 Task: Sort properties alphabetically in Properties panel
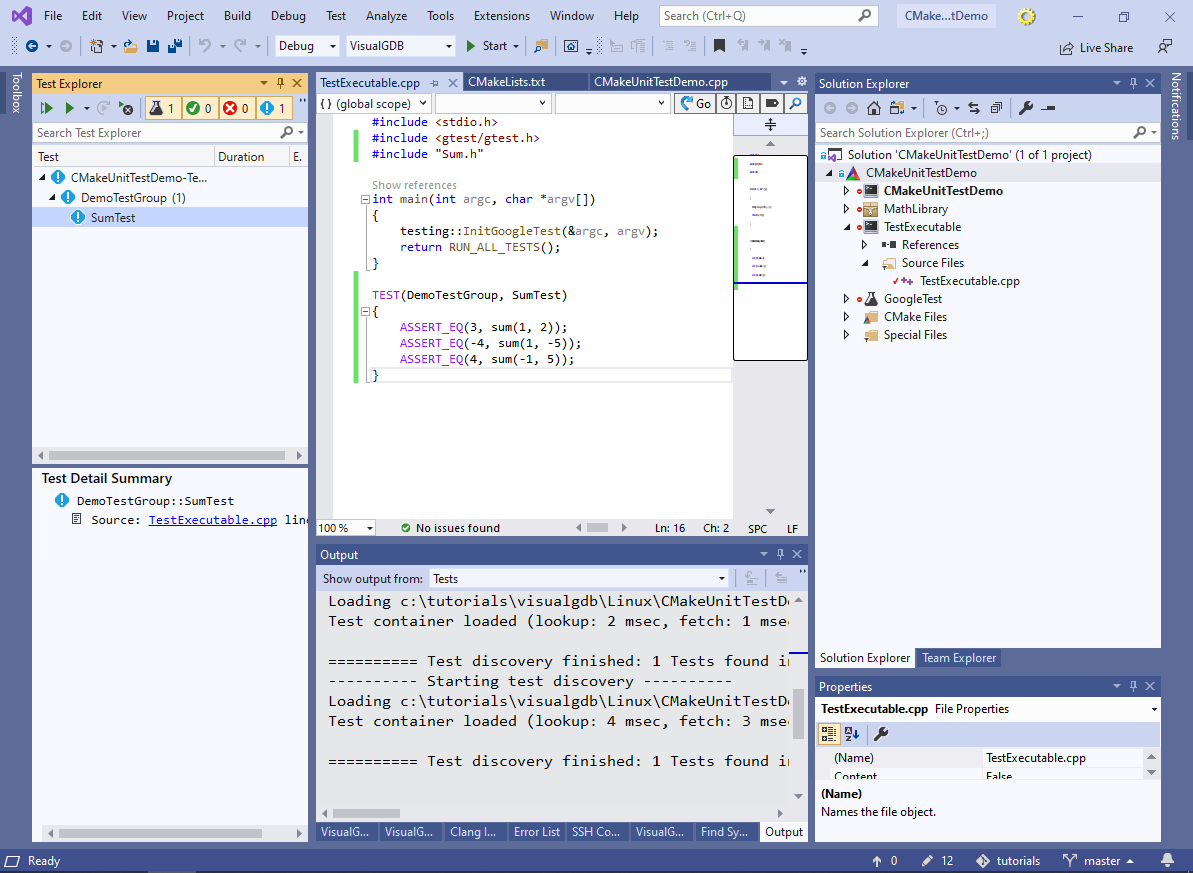tap(851, 734)
